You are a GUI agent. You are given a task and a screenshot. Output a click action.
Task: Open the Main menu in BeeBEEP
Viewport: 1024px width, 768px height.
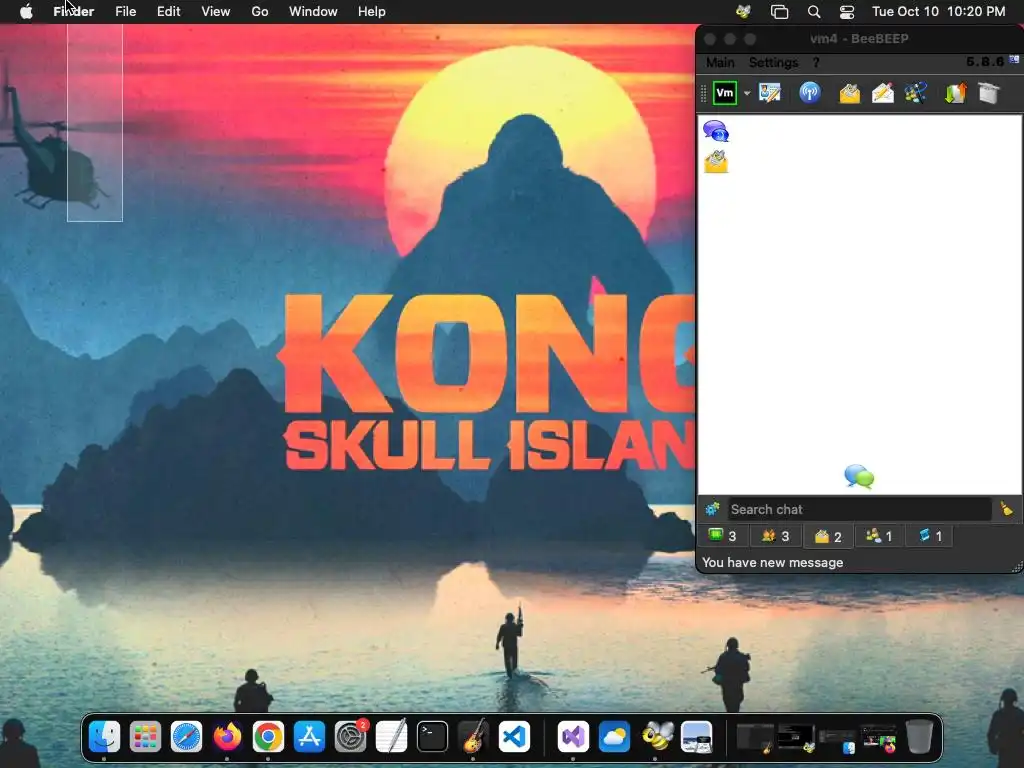tap(720, 62)
